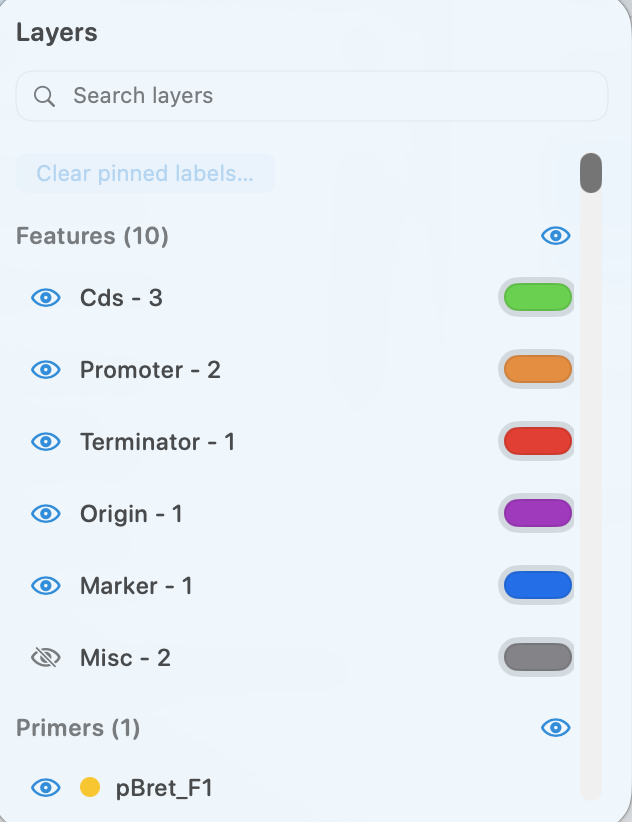This screenshot has height=822, width=632.
Task: Click the eye icon next to Primers header
Action: tap(555, 728)
